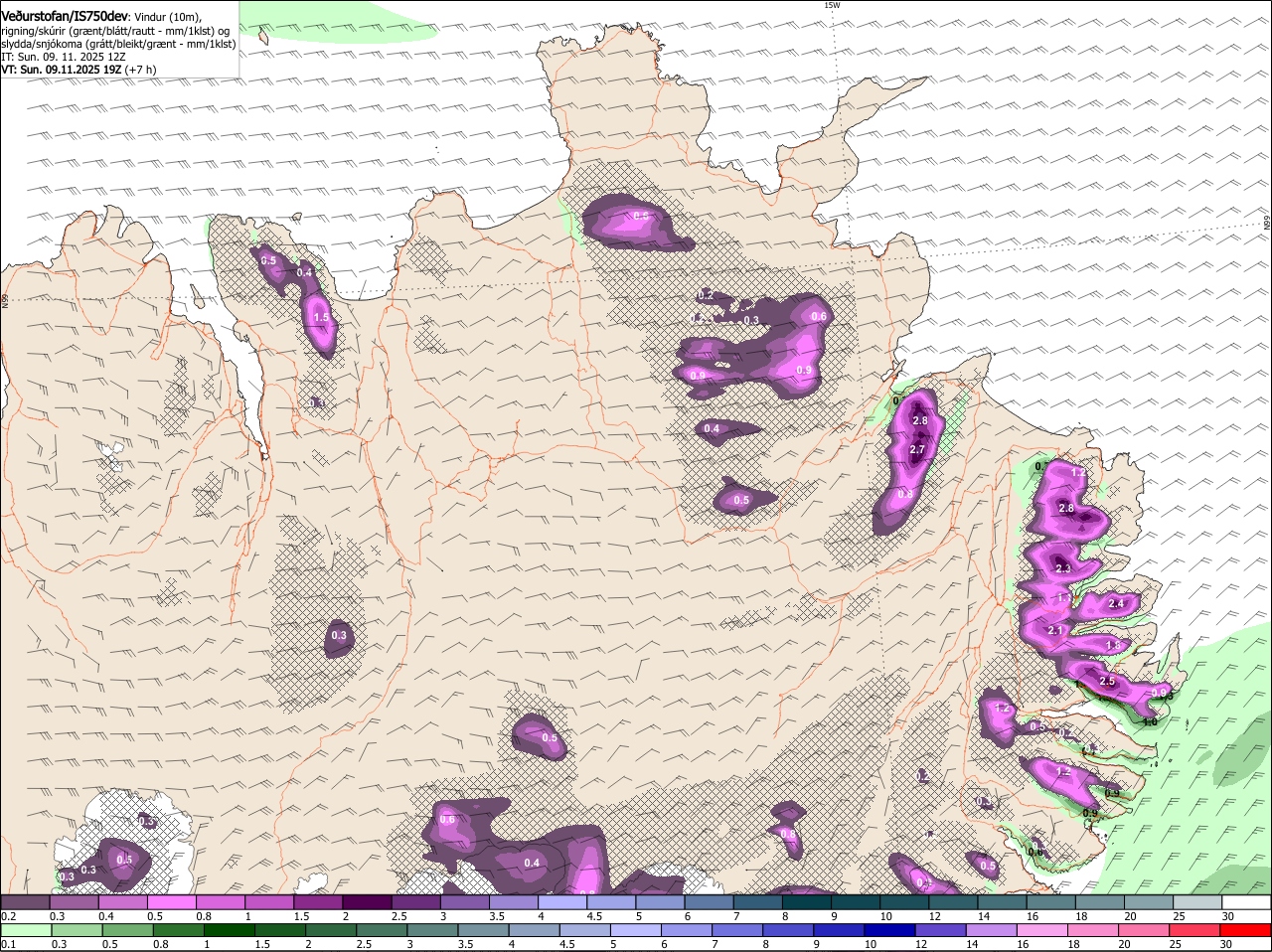Click the black 1.0 rain value near the coast
The height and width of the screenshot is (952, 1272).
tap(1150, 722)
